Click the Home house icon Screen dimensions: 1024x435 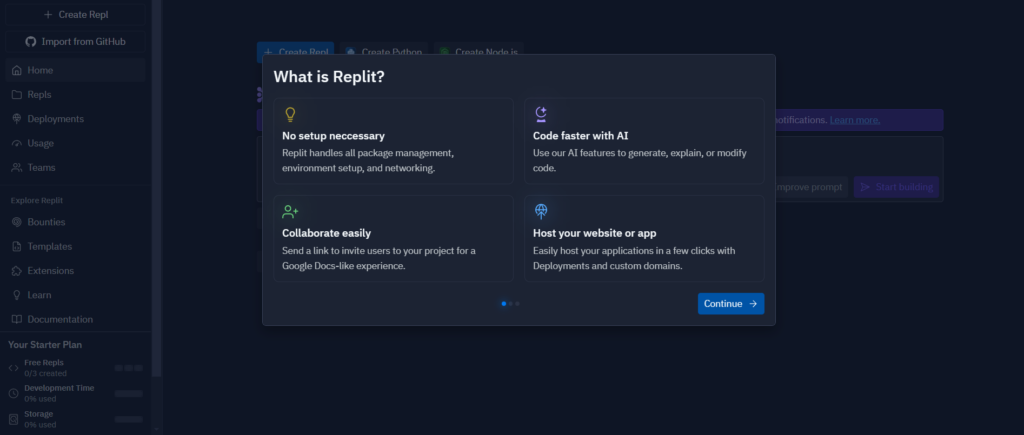17,70
